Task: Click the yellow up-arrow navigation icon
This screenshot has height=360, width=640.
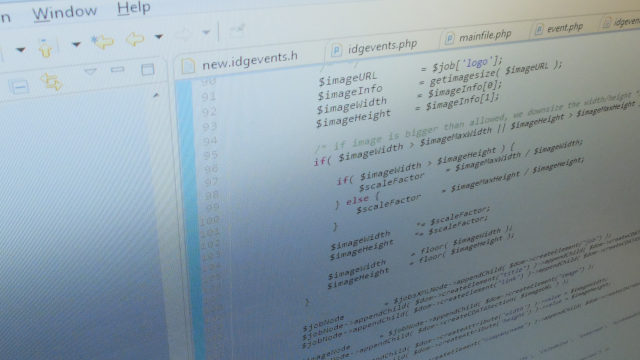Action: tap(45, 49)
